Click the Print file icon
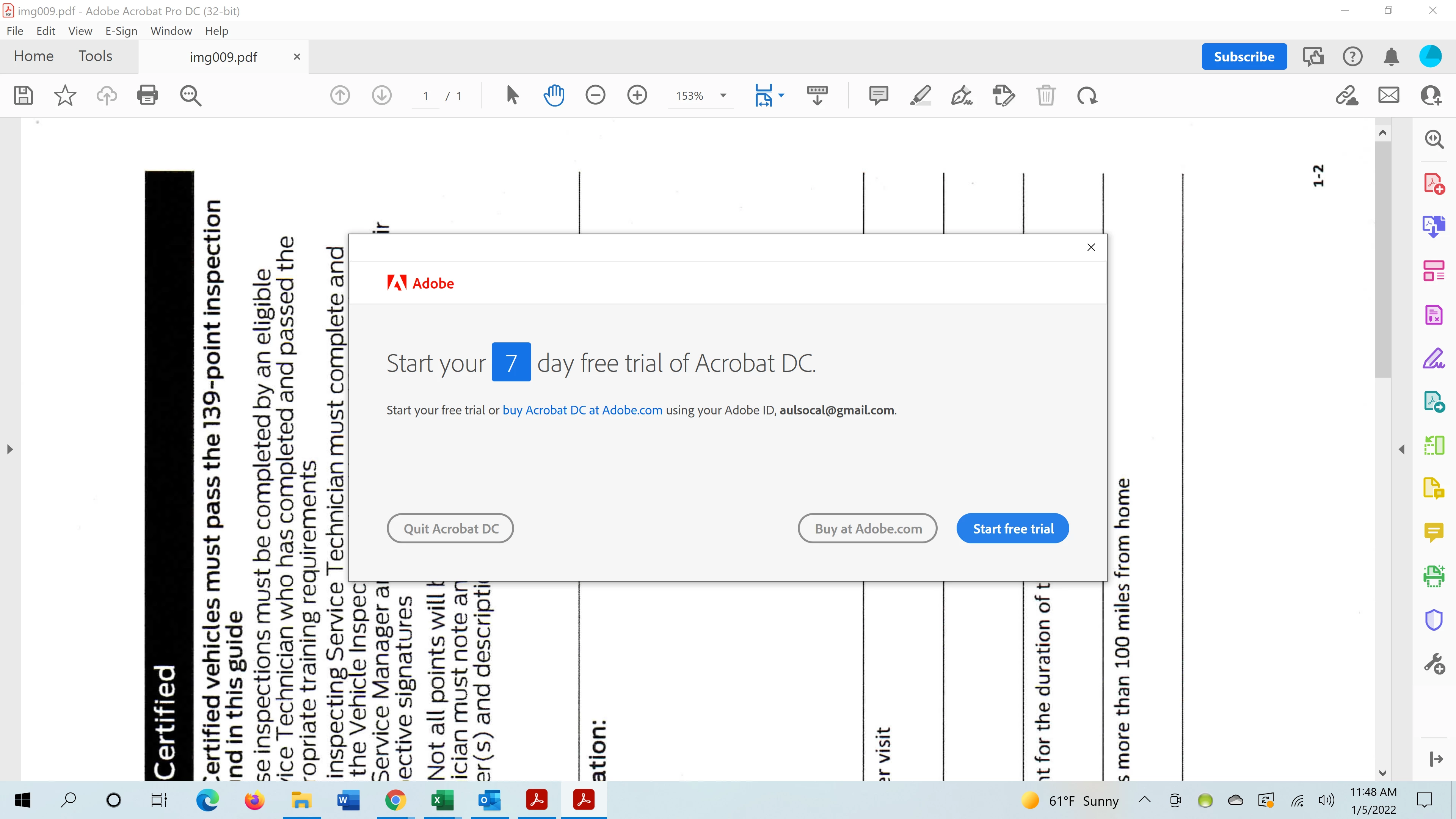The image size is (1456, 819). (147, 96)
